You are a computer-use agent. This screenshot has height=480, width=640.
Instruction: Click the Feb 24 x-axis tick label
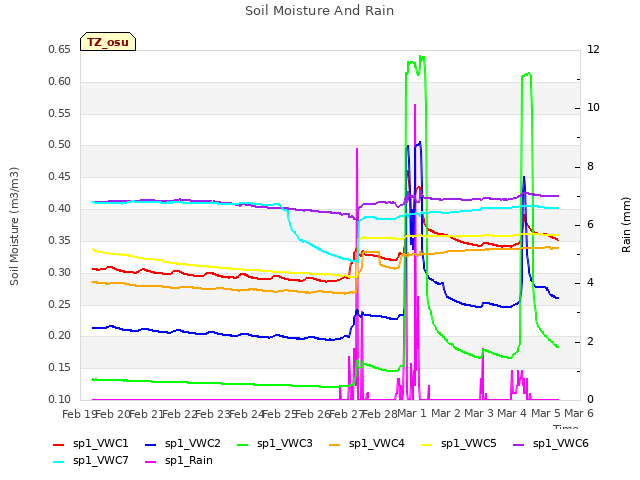[x=246, y=414]
